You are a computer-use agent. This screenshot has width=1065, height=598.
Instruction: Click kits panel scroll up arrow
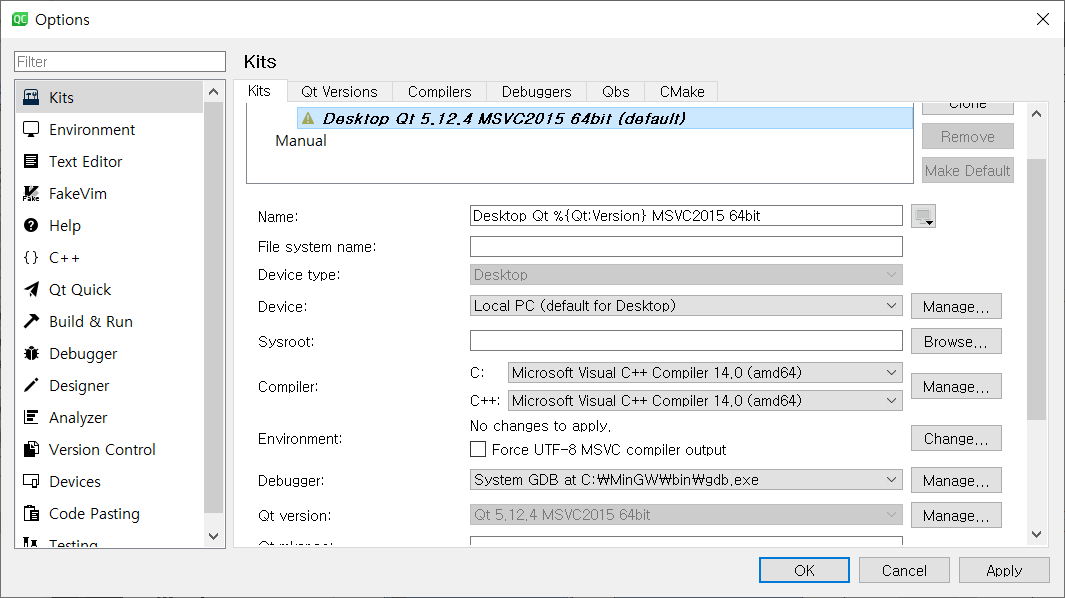[x=1036, y=113]
